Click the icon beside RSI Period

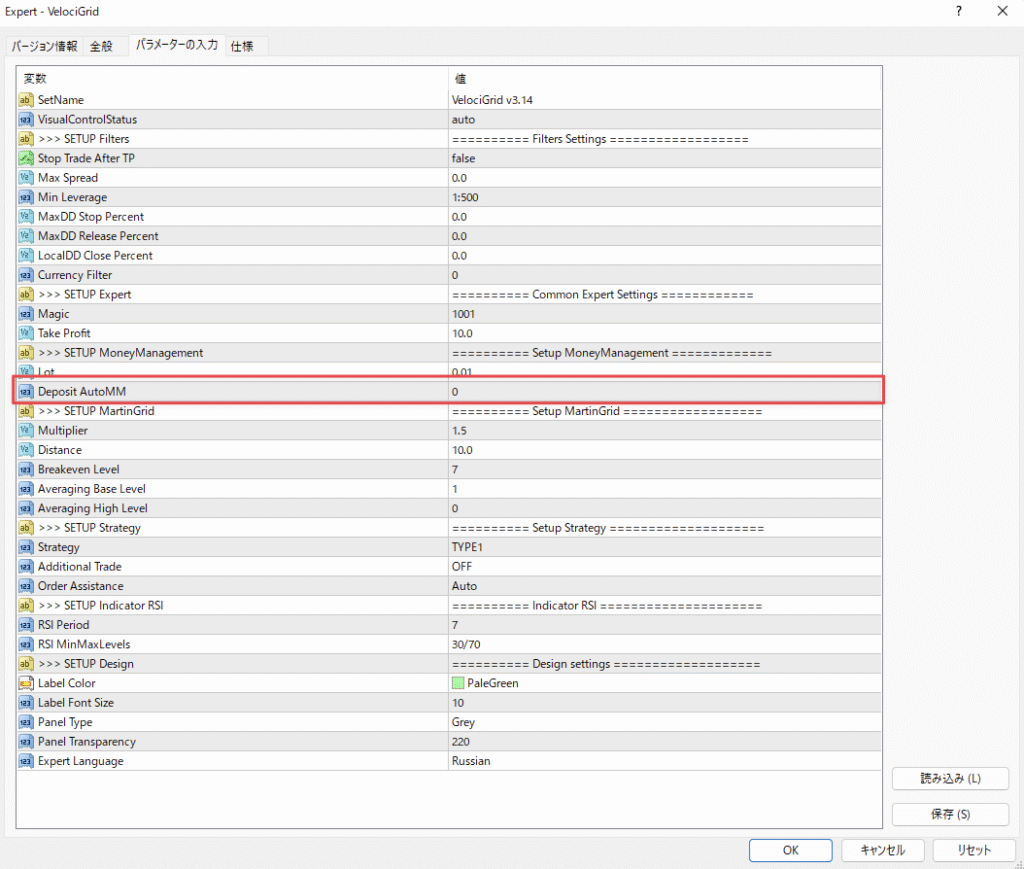point(25,625)
